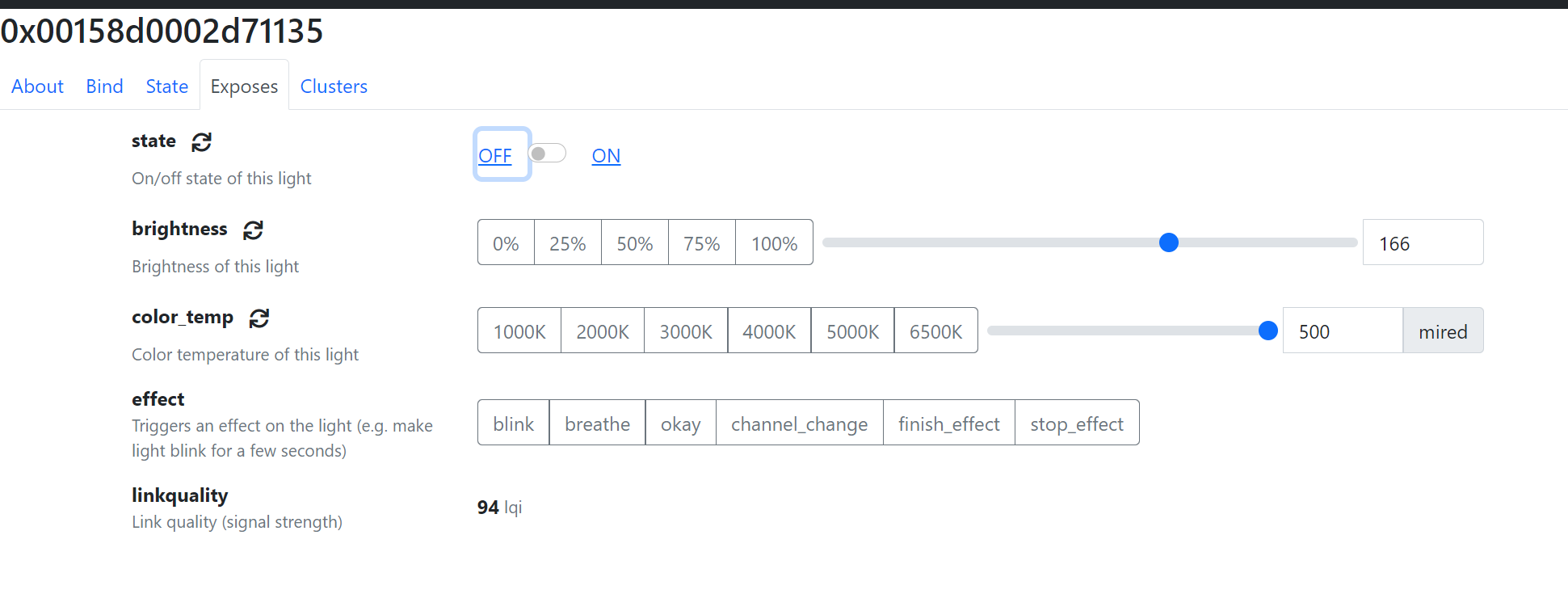Start the breathe effect
1568x611 pixels.
pyautogui.click(x=597, y=423)
